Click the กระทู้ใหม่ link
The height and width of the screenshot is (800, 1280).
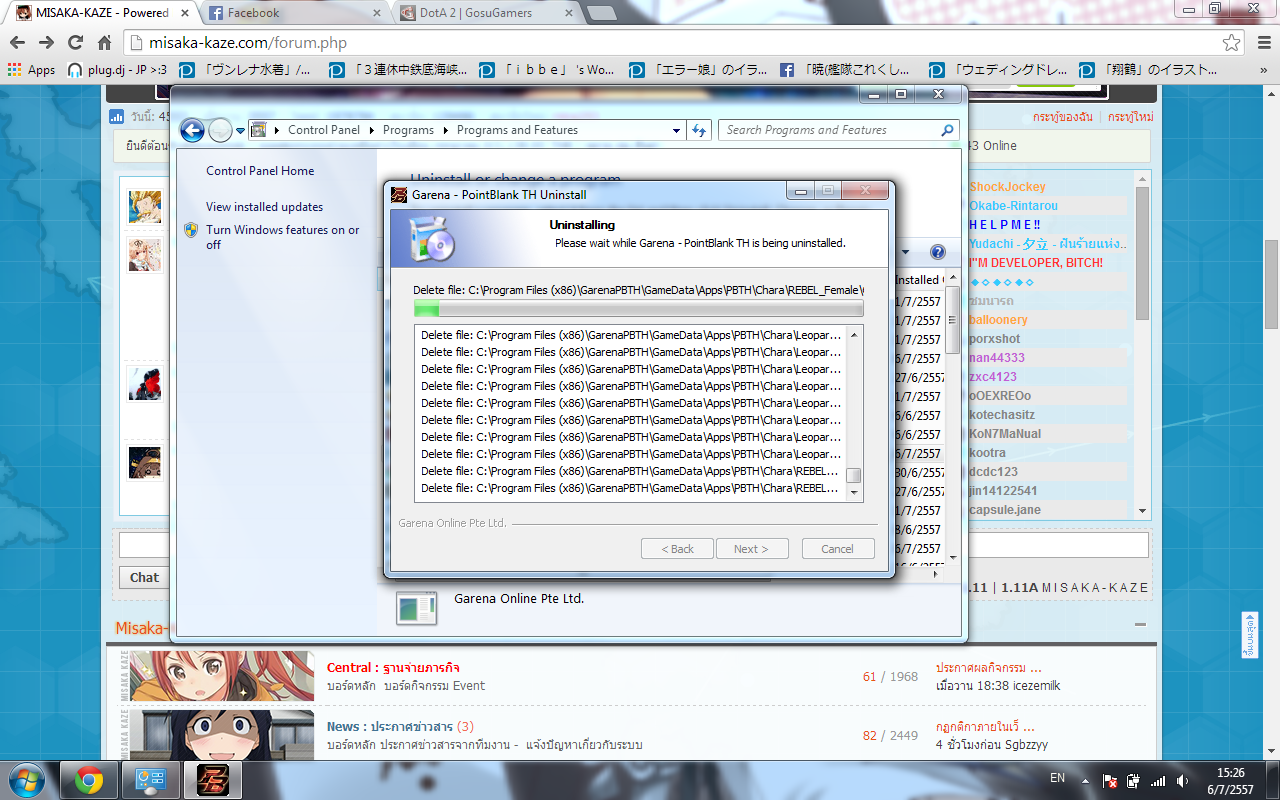(1130, 117)
